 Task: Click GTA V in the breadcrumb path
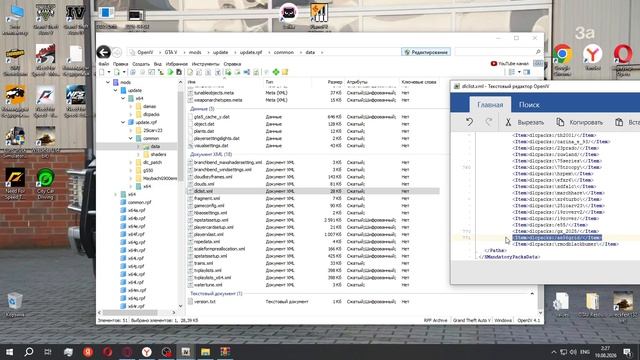(x=171, y=52)
